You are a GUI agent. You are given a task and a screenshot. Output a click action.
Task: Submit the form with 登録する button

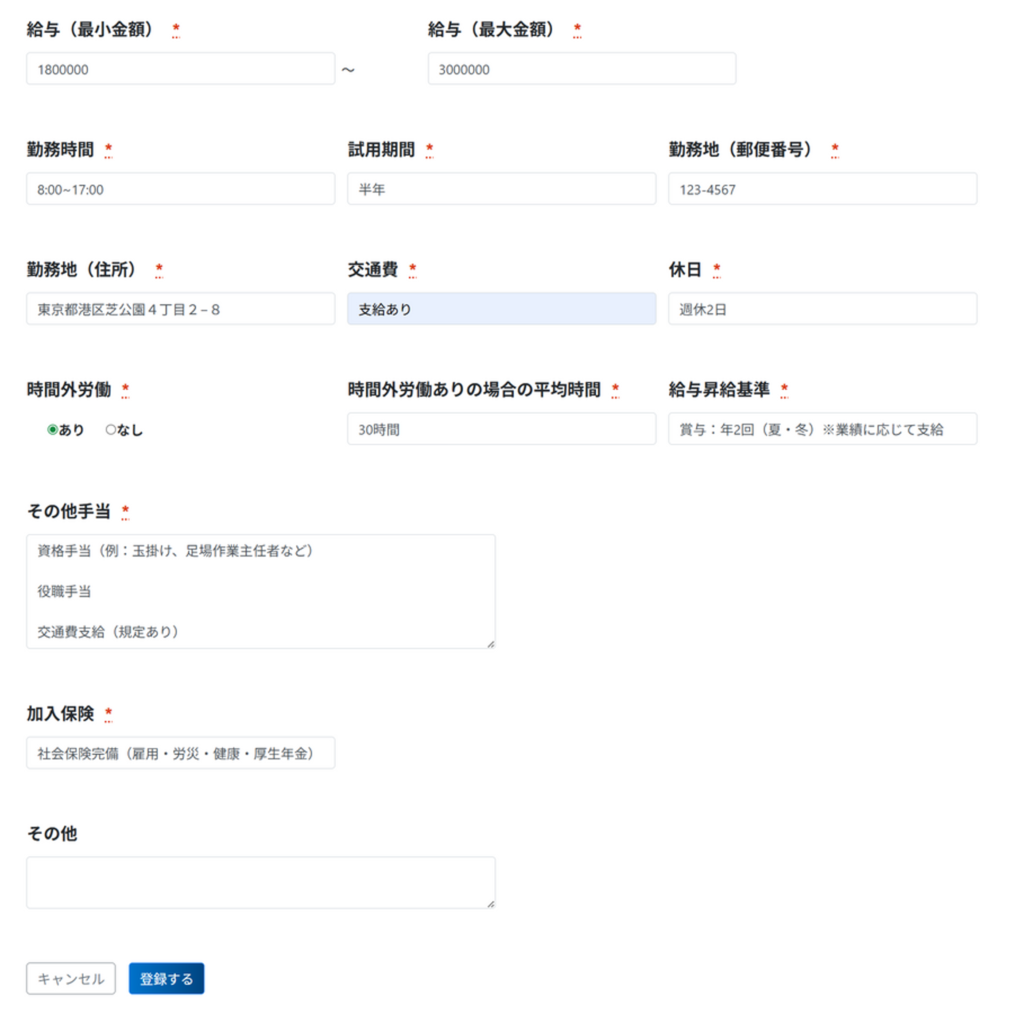coord(166,979)
